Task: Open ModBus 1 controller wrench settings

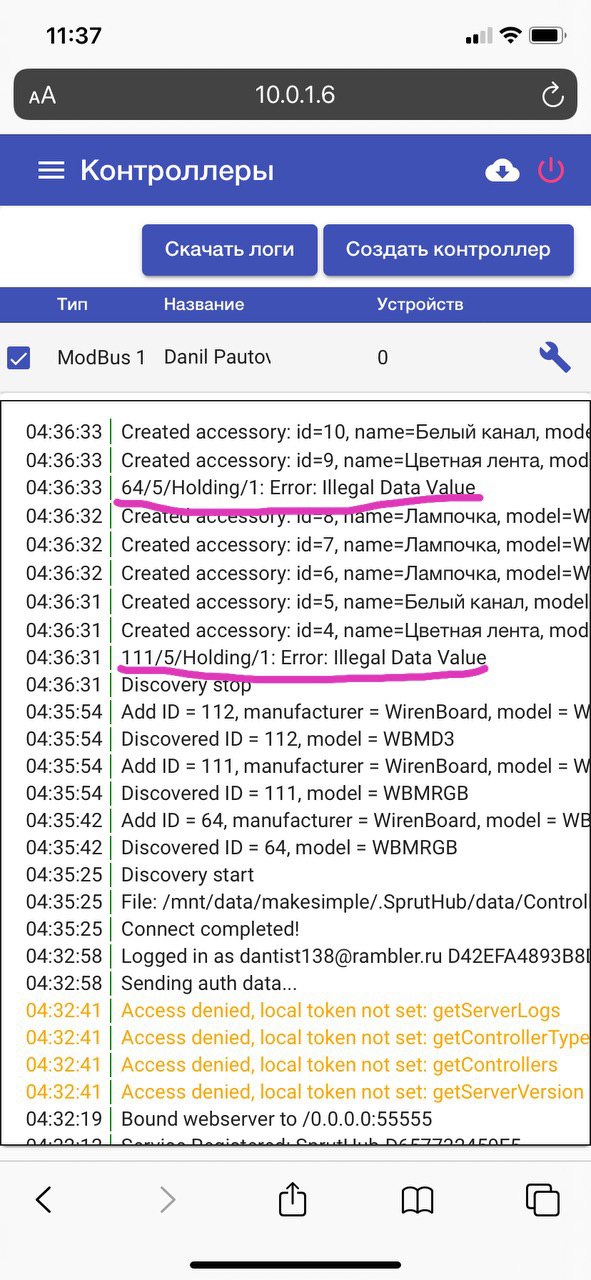Action: pyautogui.click(x=554, y=357)
